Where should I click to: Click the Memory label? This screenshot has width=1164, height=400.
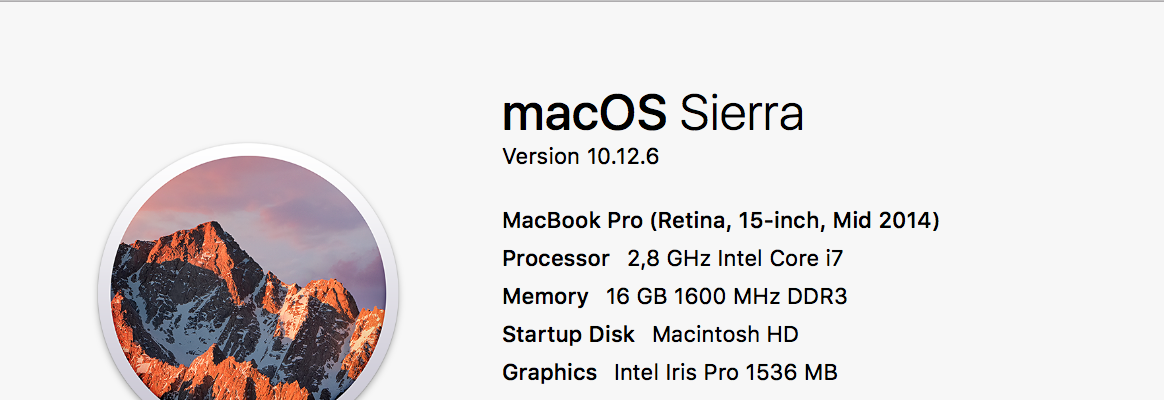[545, 296]
